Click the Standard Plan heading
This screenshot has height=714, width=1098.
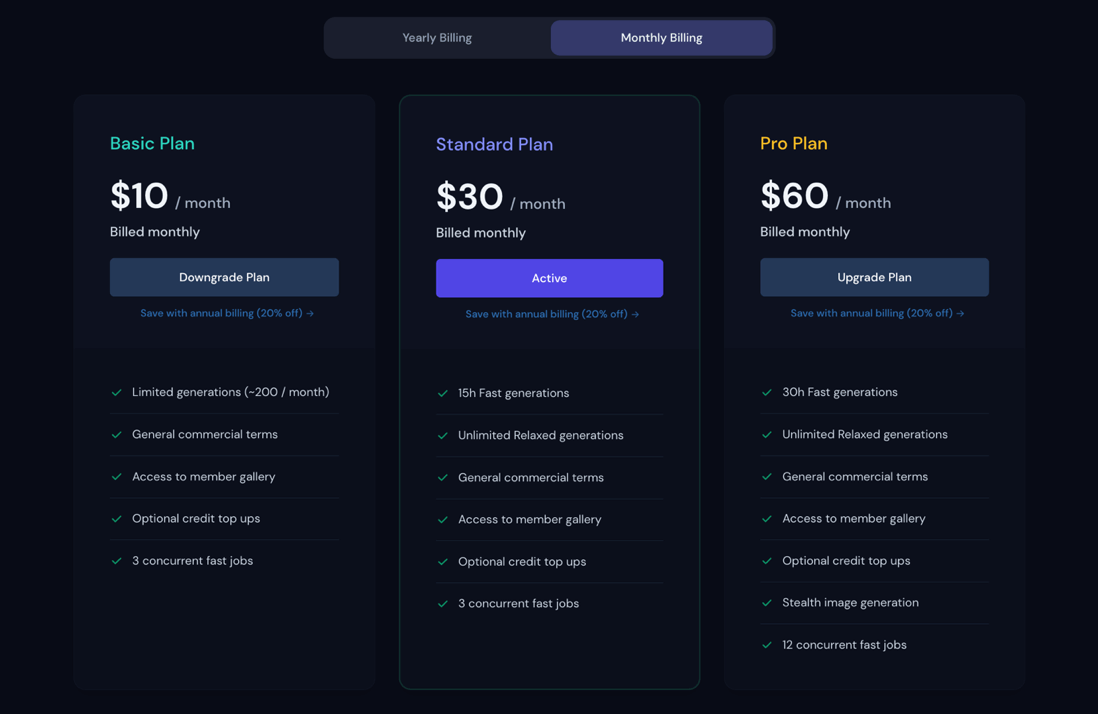494,144
